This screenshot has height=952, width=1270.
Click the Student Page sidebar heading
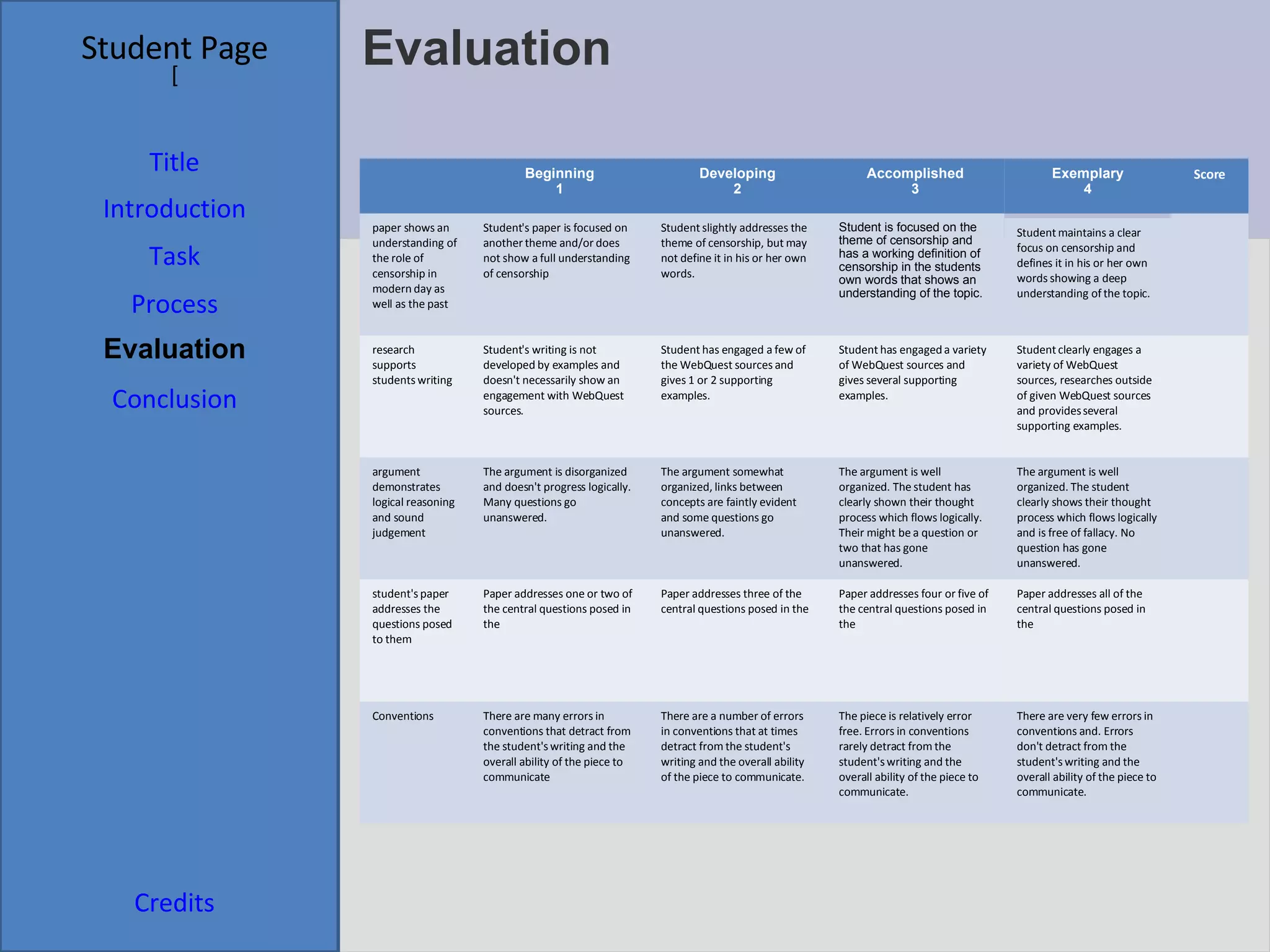(x=174, y=48)
